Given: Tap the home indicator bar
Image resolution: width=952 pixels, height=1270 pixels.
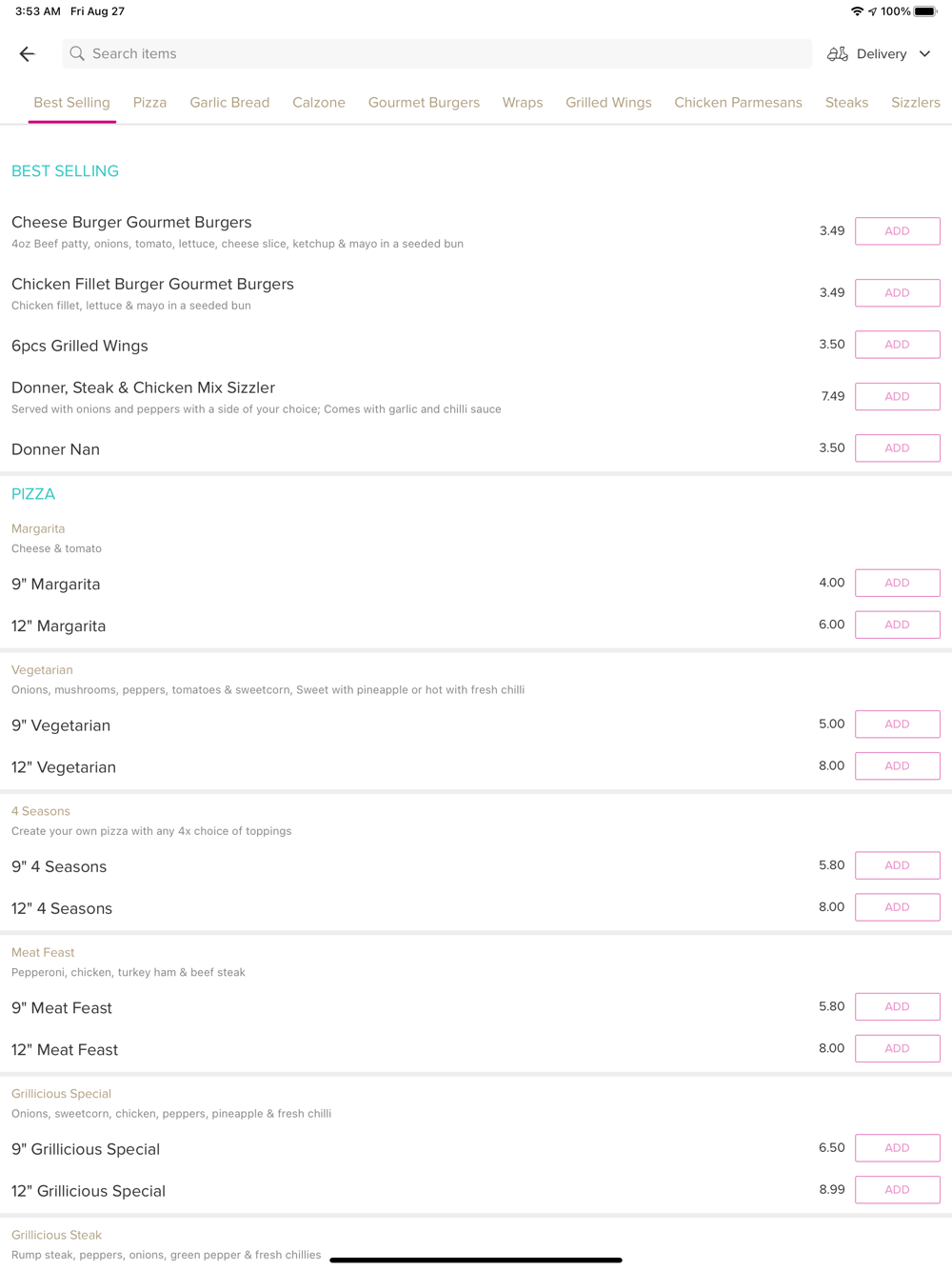Looking at the screenshot, I should click(x=476, y=1260).
